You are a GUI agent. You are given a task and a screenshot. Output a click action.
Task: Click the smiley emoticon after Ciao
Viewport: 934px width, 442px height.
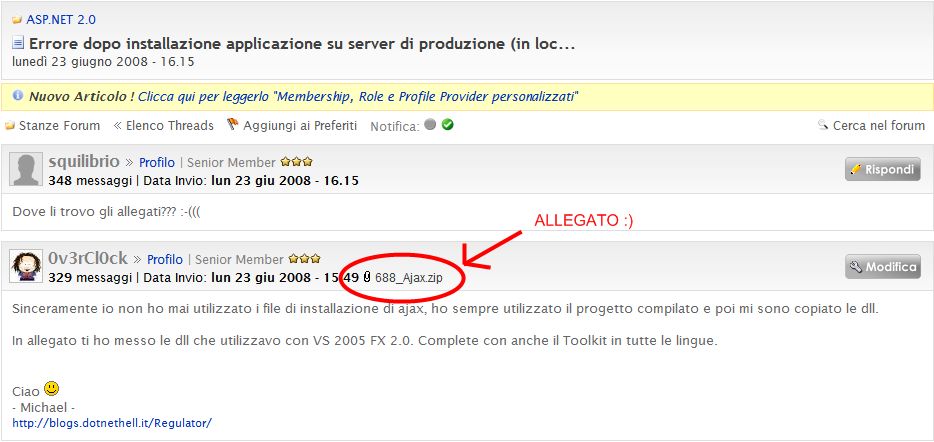(51, 389)
